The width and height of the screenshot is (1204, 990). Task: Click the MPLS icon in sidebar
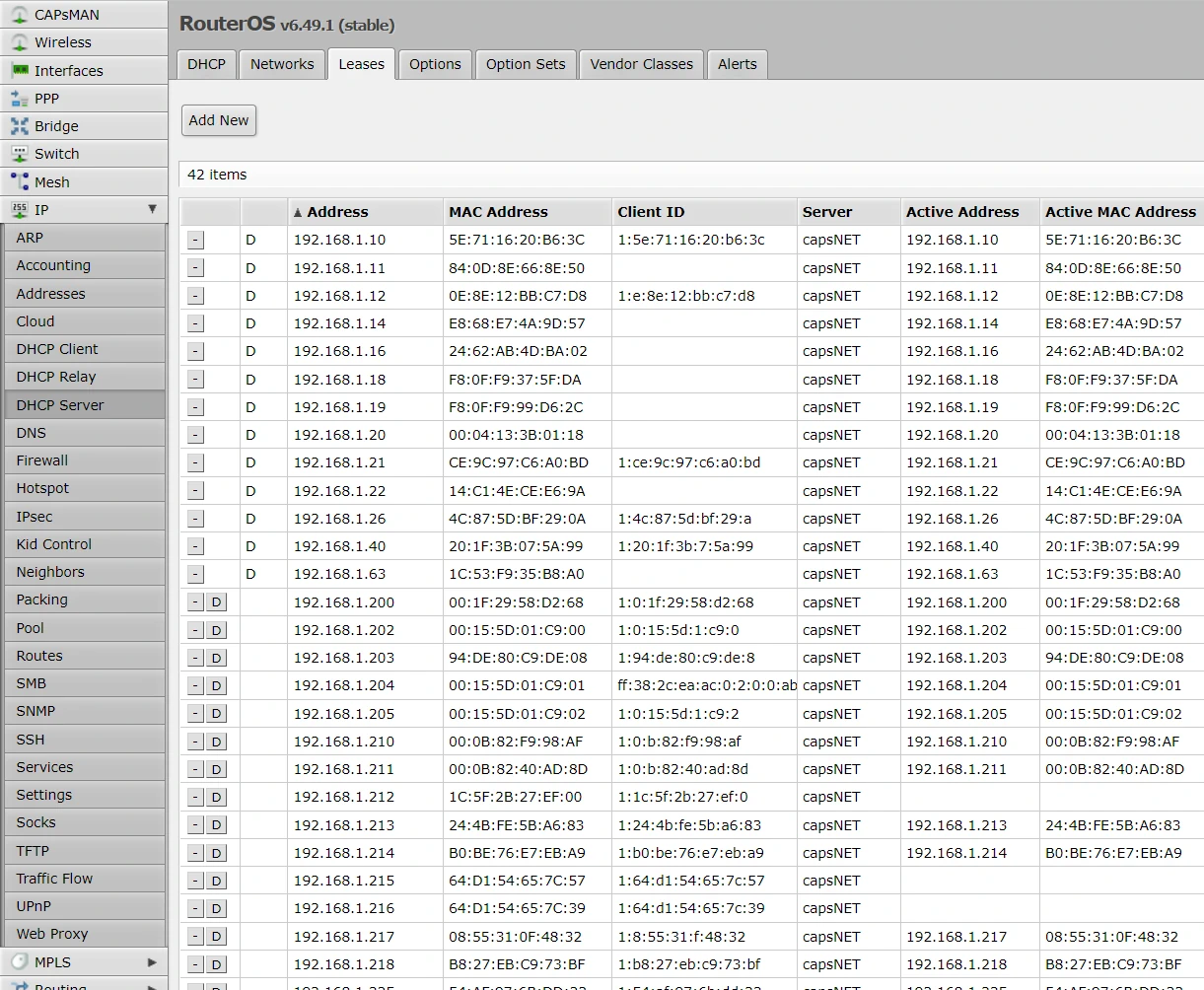tap(19, 962)
